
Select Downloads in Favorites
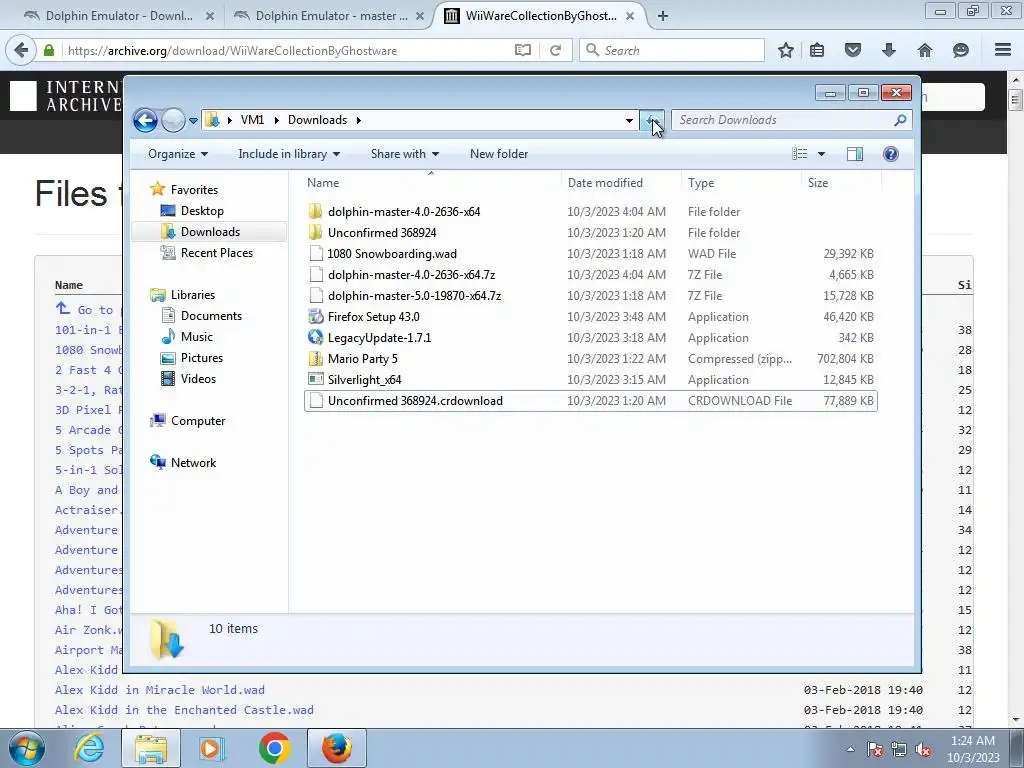(x=210, y=232)
